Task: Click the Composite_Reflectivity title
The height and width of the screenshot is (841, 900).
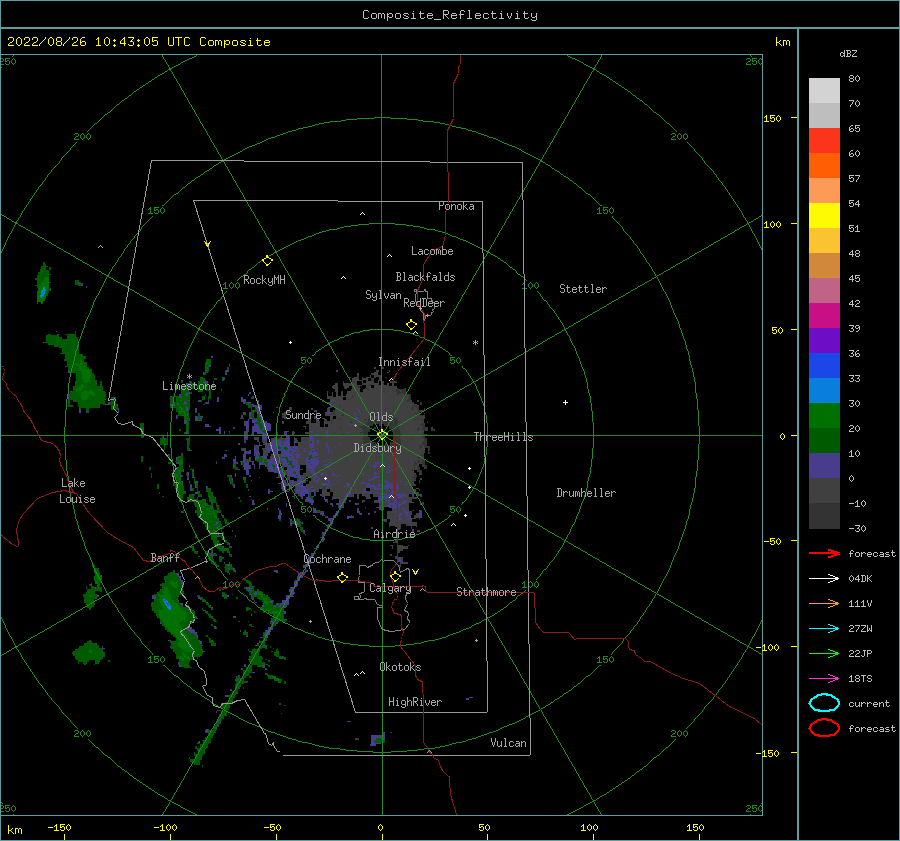Action: click(x=450, y=15)
